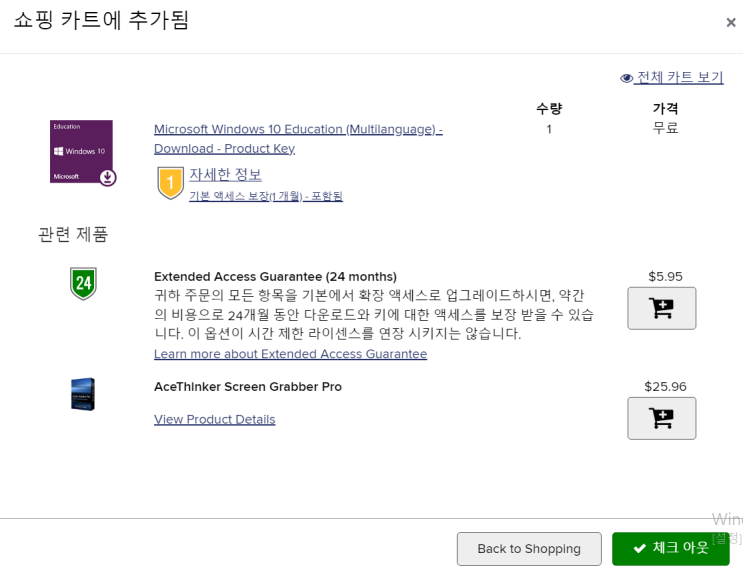Image resolution: width=743 pixels, height=573 pixels.
Task: Click the 관련 제품 heading
Action: (73, 234)
